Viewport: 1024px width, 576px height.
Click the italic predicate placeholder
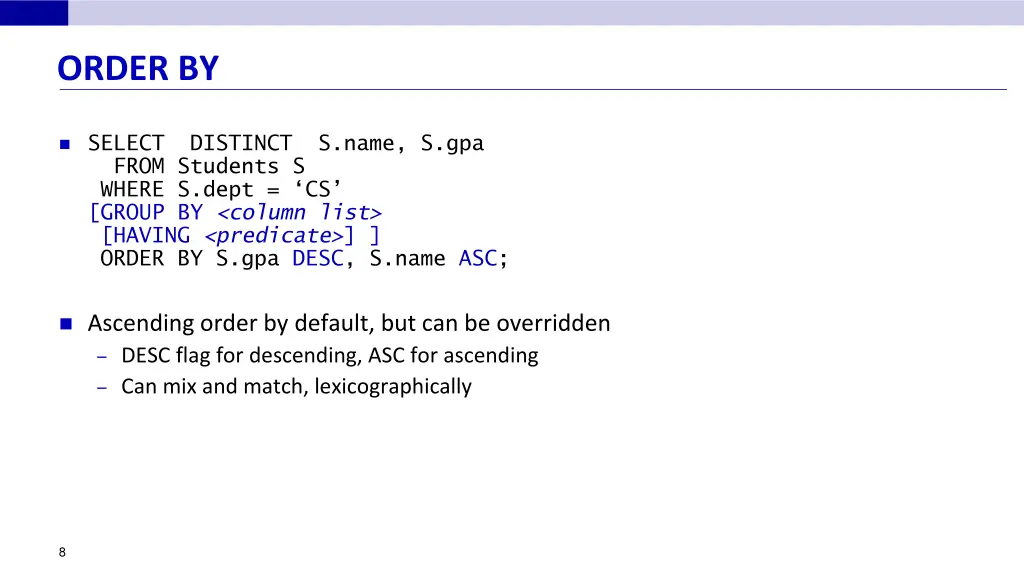[274, 236]
